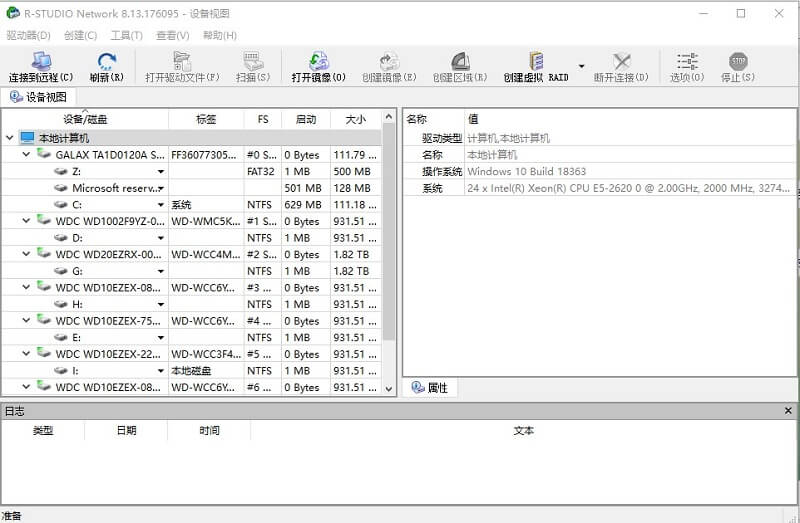This screenshot has width=800, height=523.
Task: Click the H: partition drive icon
Action: pos(61,304)
